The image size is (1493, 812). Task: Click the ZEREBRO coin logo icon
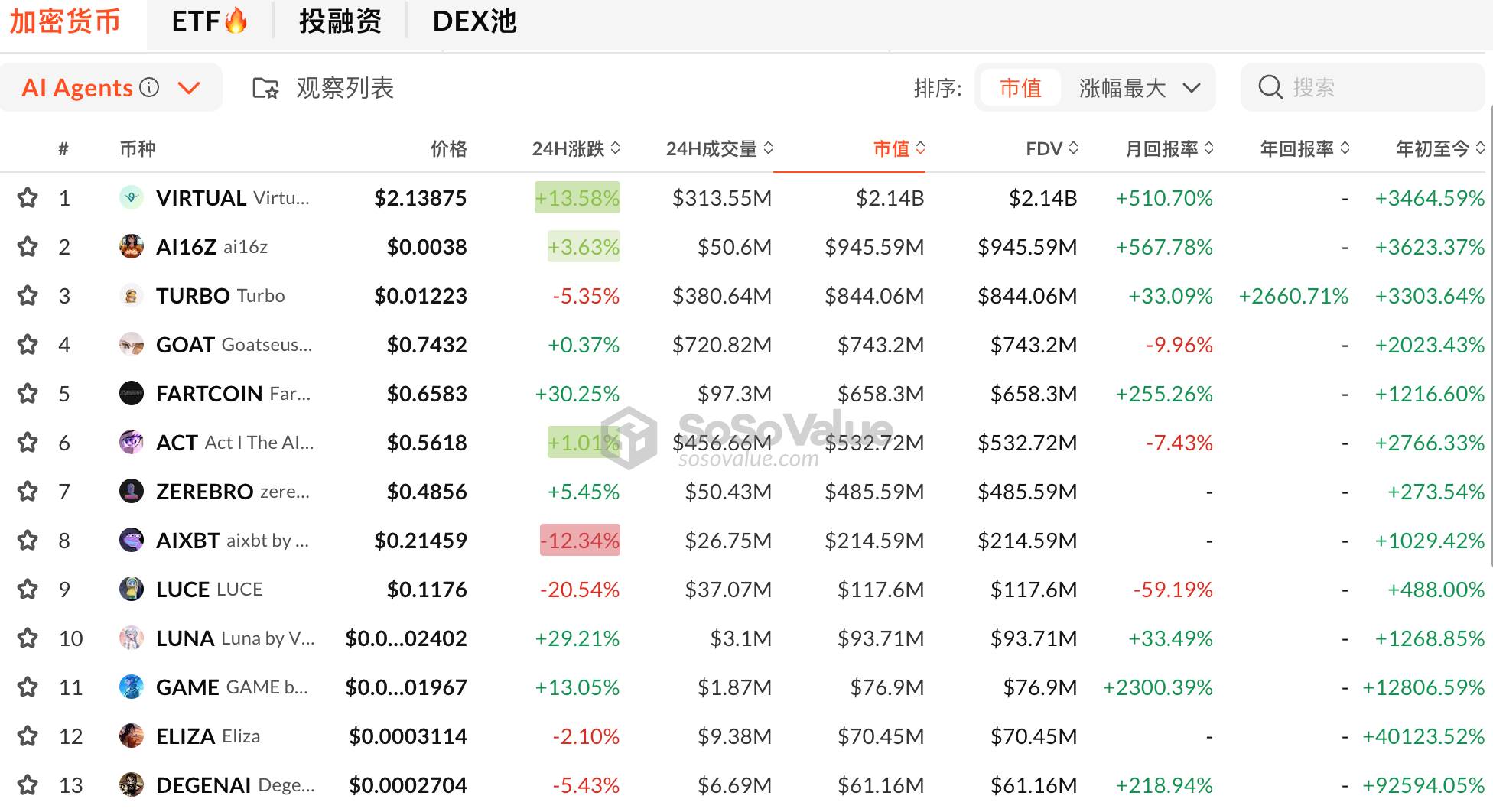[x=132, y=492]
